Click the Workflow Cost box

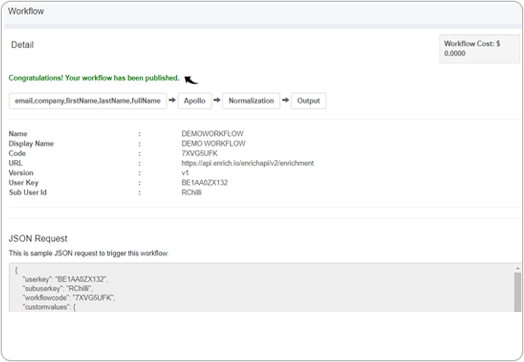[x=479, y=49]
